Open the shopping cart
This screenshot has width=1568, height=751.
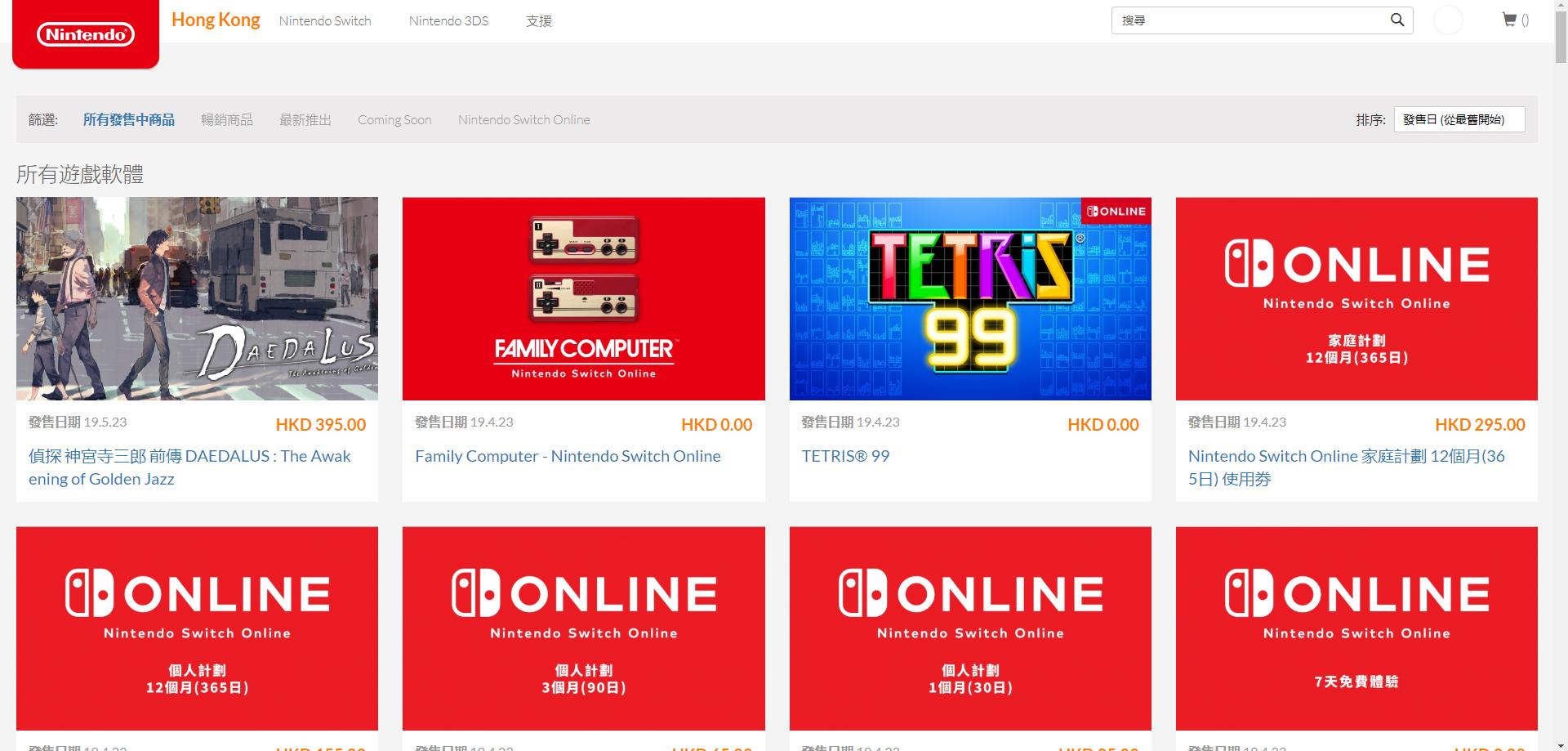pyautogui.click(x=1515, y=20)
